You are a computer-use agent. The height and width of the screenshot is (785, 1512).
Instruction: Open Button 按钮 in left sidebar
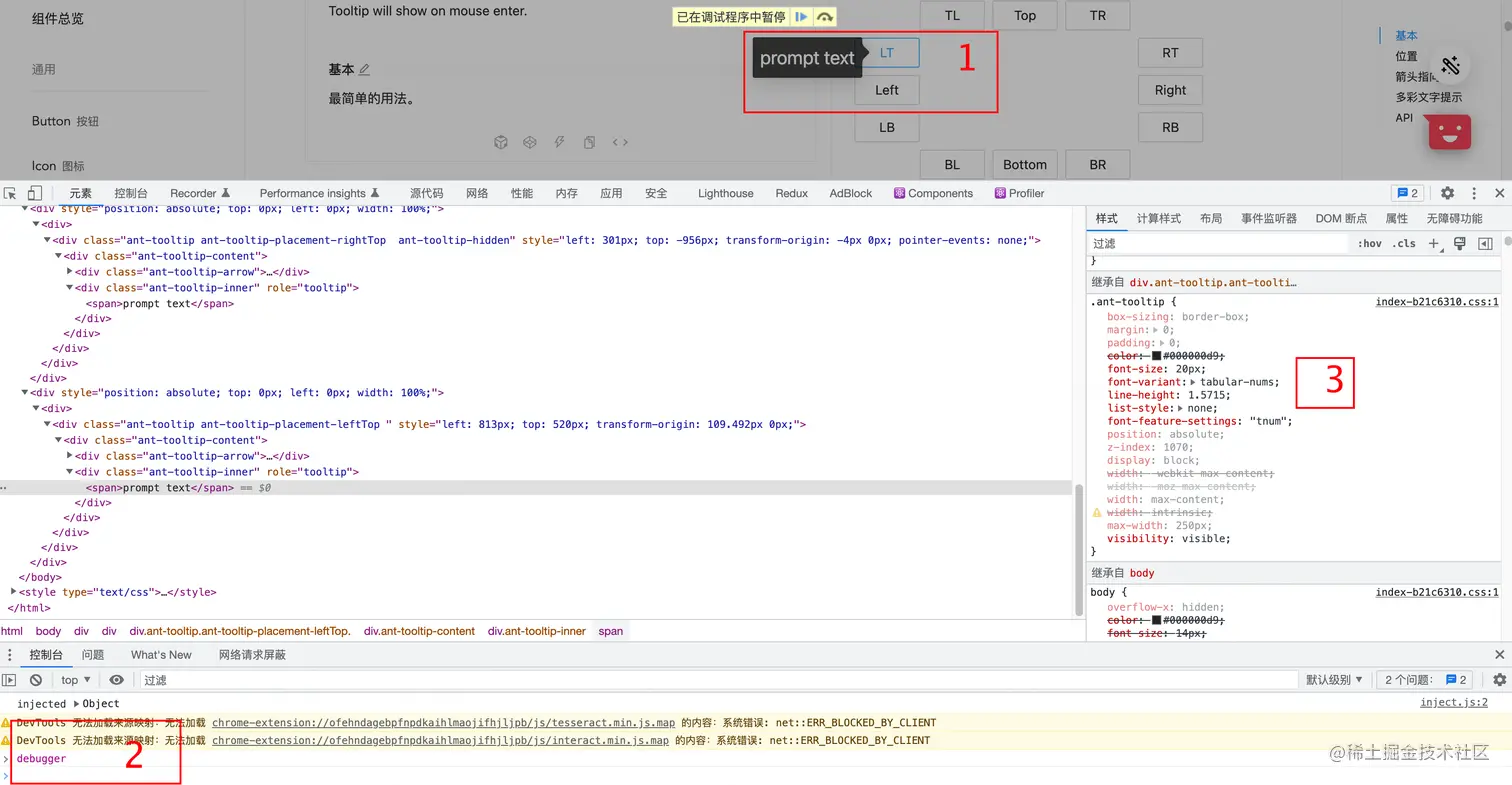pyautogui.click(x=65, y=121)
